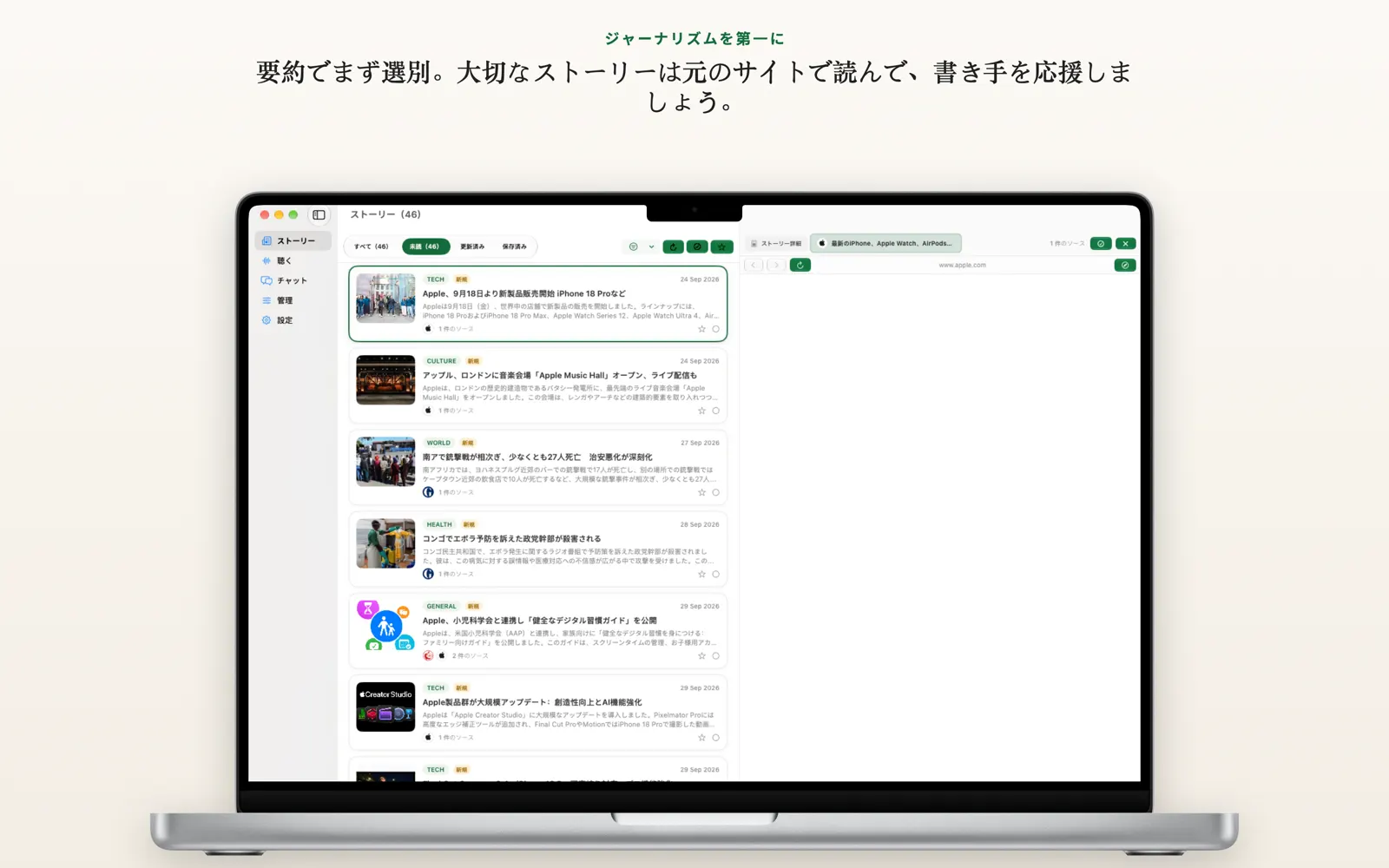Screen dimensions: 1389x868
Task: Star the Apple Music Hall story
Action: [701, 411]
